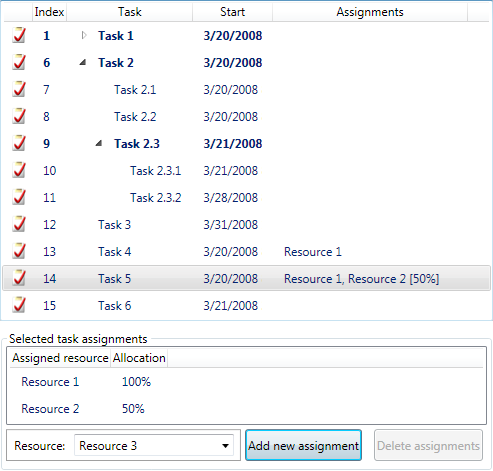Expand the Task 1 node
The width and height of the screenshot is (493, 471).
84,35
